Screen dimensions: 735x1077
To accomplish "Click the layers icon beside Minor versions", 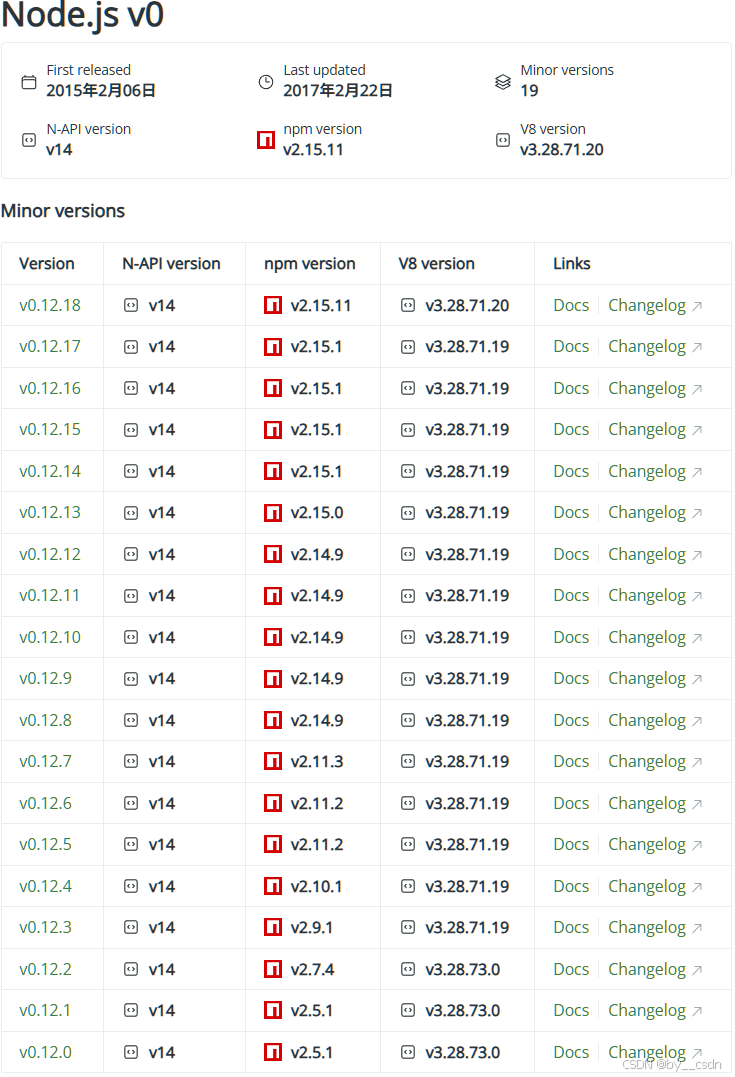I will click(x=503, y=82).
